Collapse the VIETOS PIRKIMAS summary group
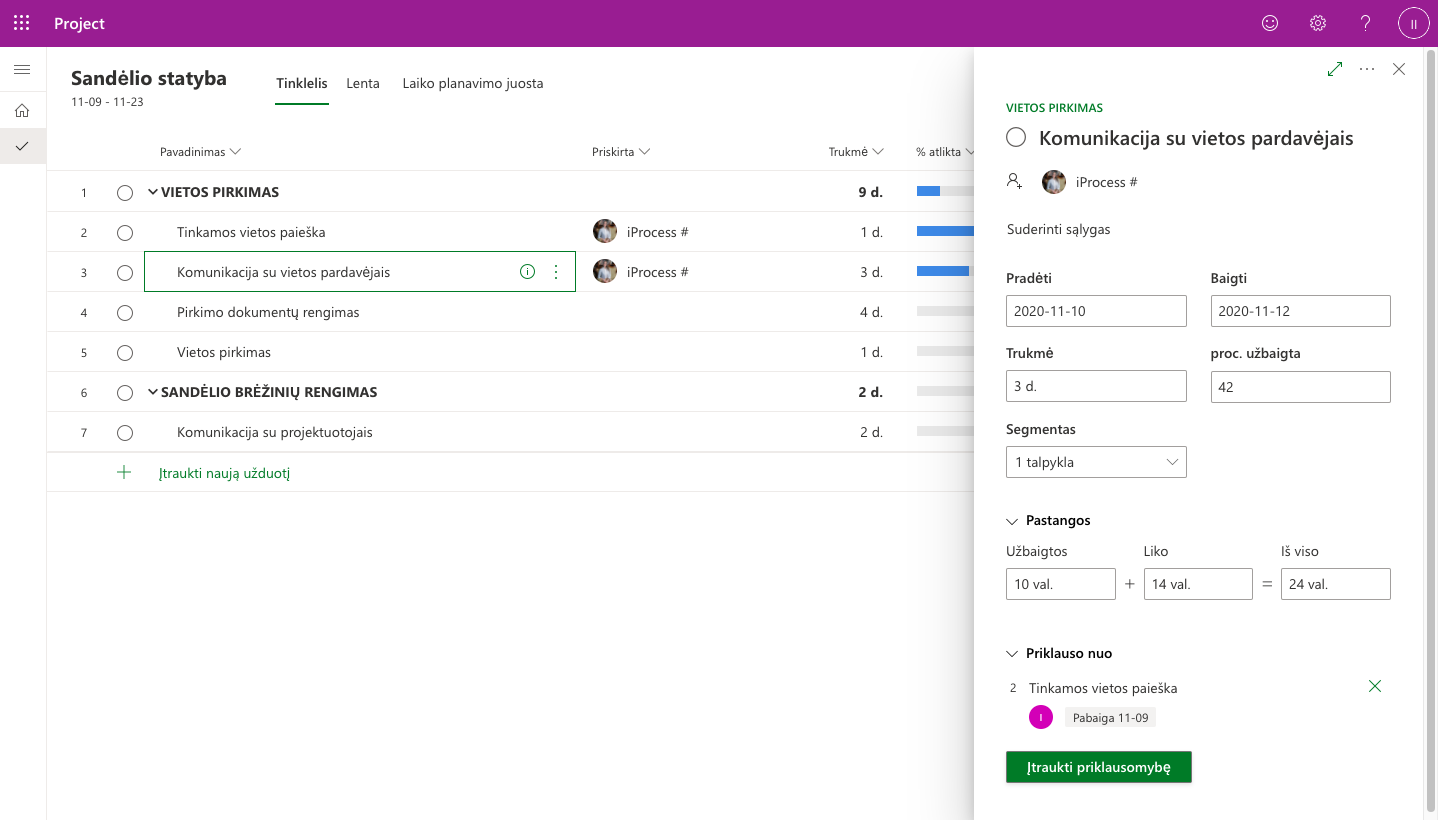Image resolution: width=1438 pixels, height=820 pixels. point(153,192)
